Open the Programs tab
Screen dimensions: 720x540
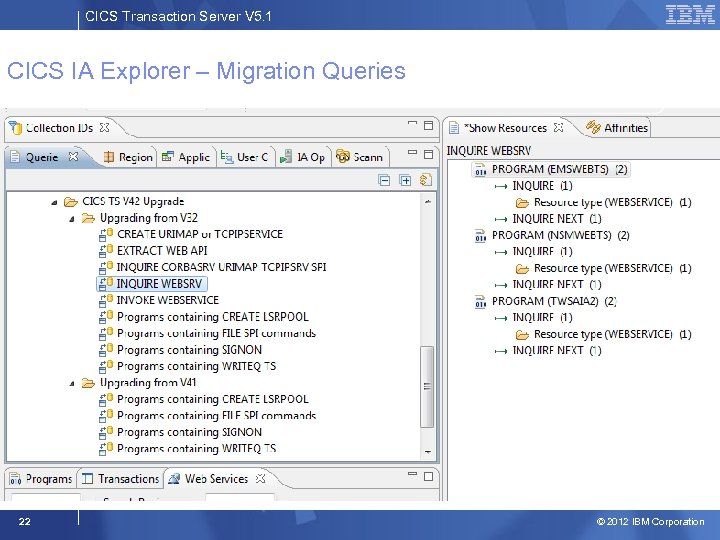[41, 479]
